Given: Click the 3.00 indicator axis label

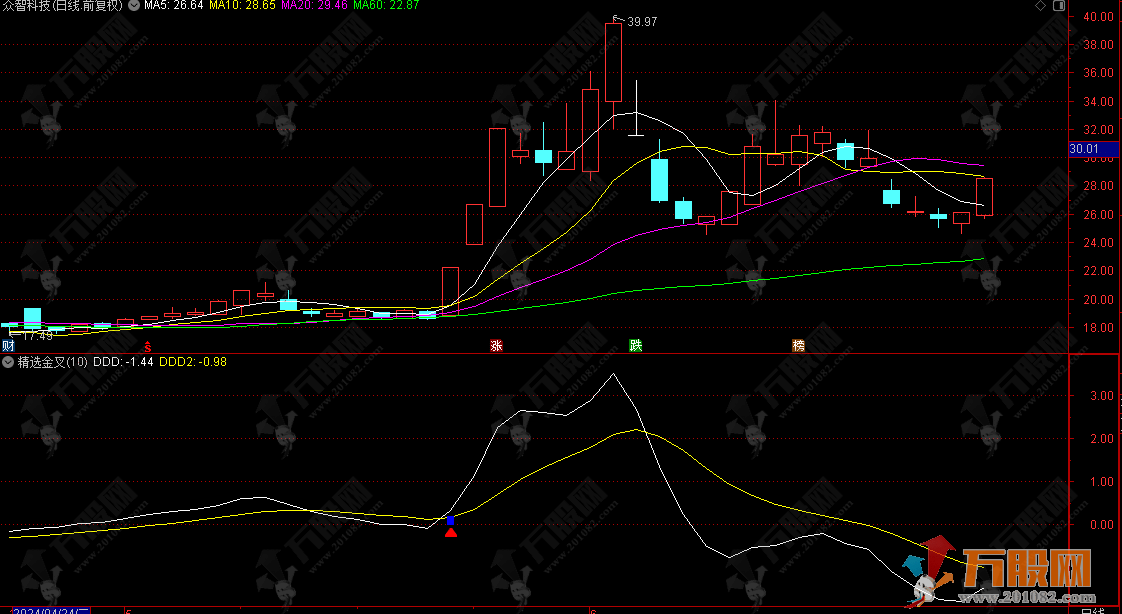Looking at the screenshot, I should (1101, 396).
